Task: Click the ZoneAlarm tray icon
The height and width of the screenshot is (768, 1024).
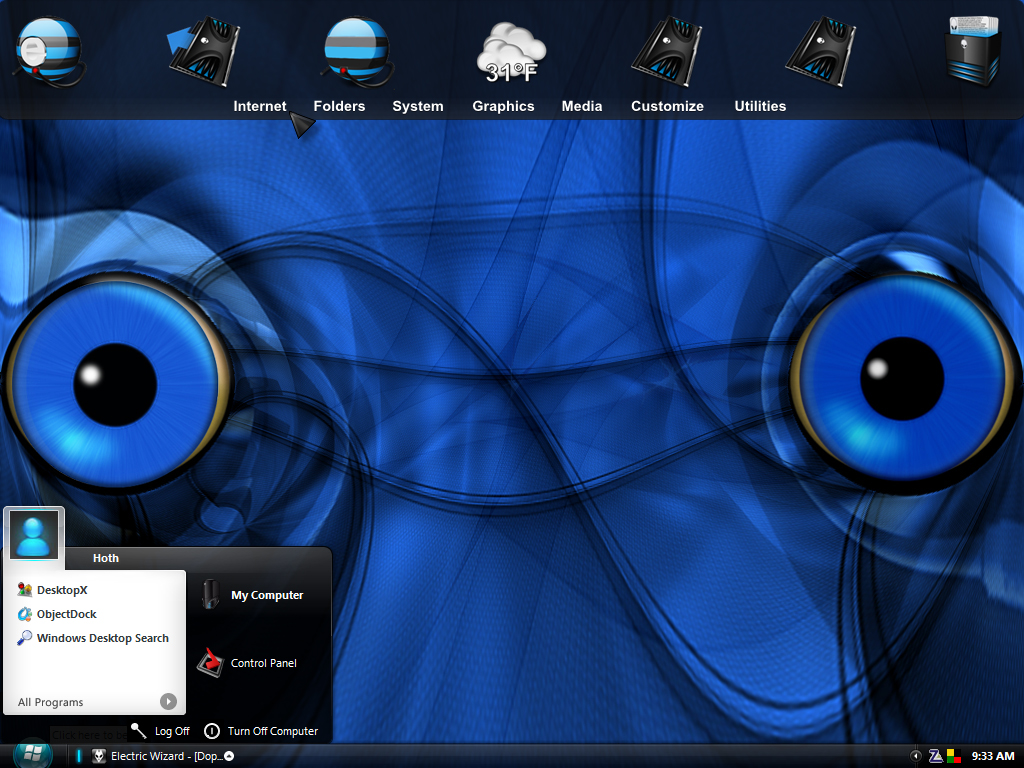Action: pyautogui.click(x=935, y=756)
